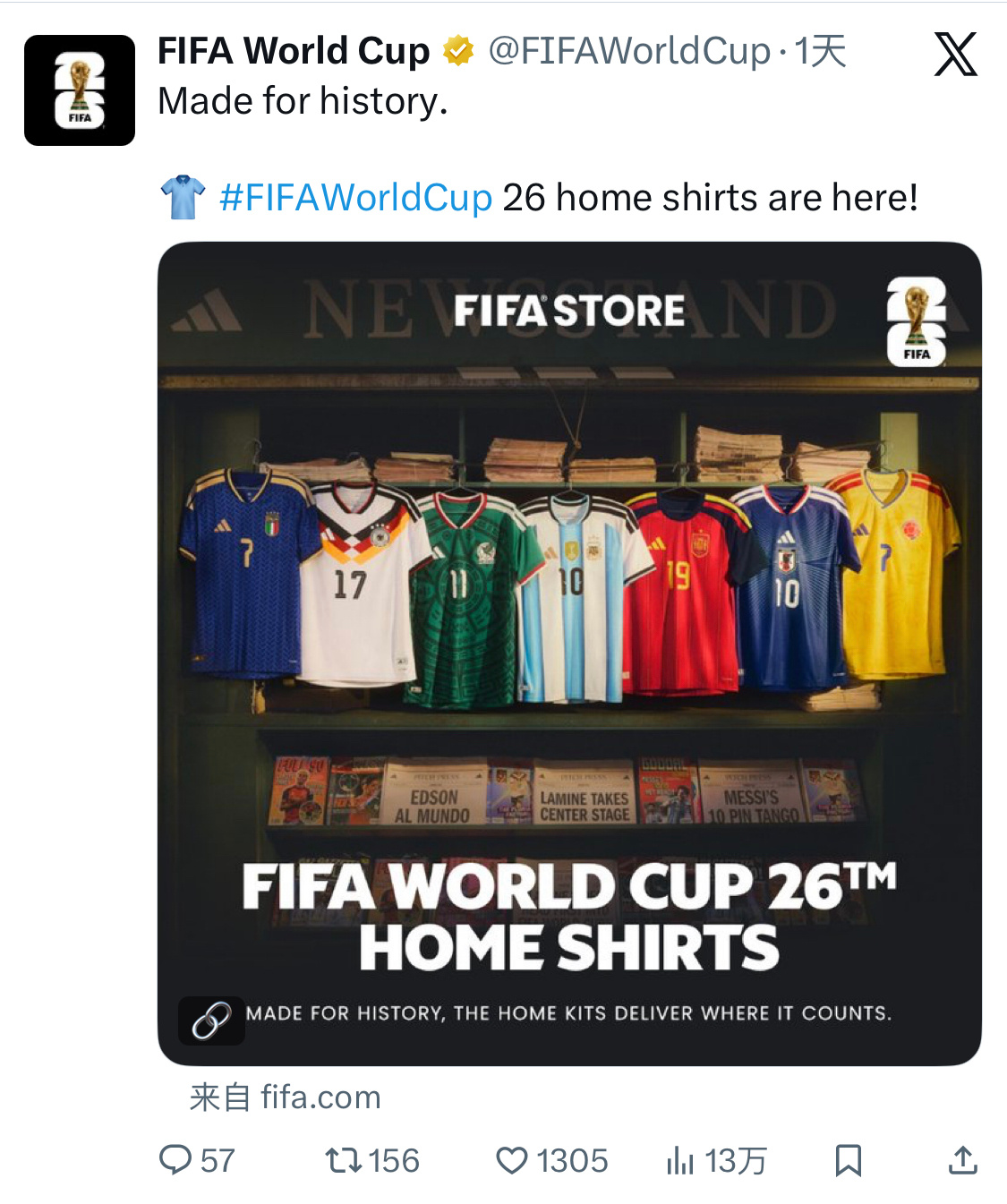View post analytics bar chart icon
Screen dimensions: 1007x1204
click(x=680, y=1160)
